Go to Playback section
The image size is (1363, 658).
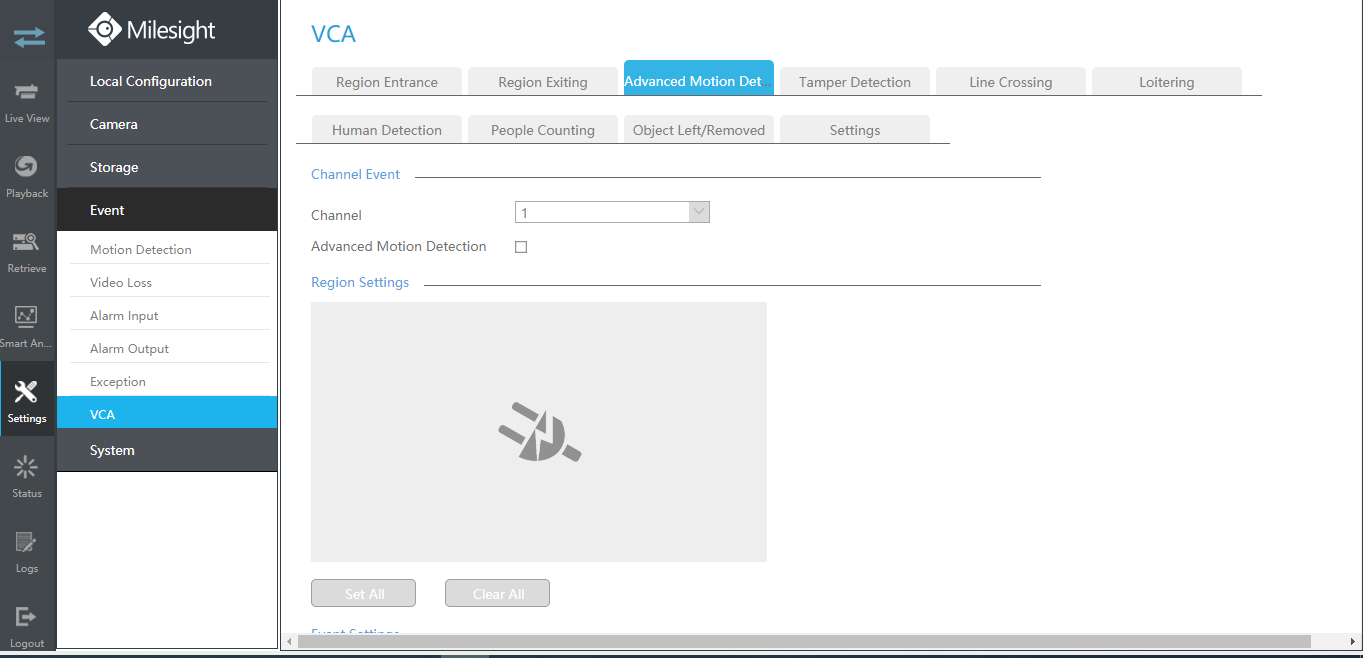point(27,177)
